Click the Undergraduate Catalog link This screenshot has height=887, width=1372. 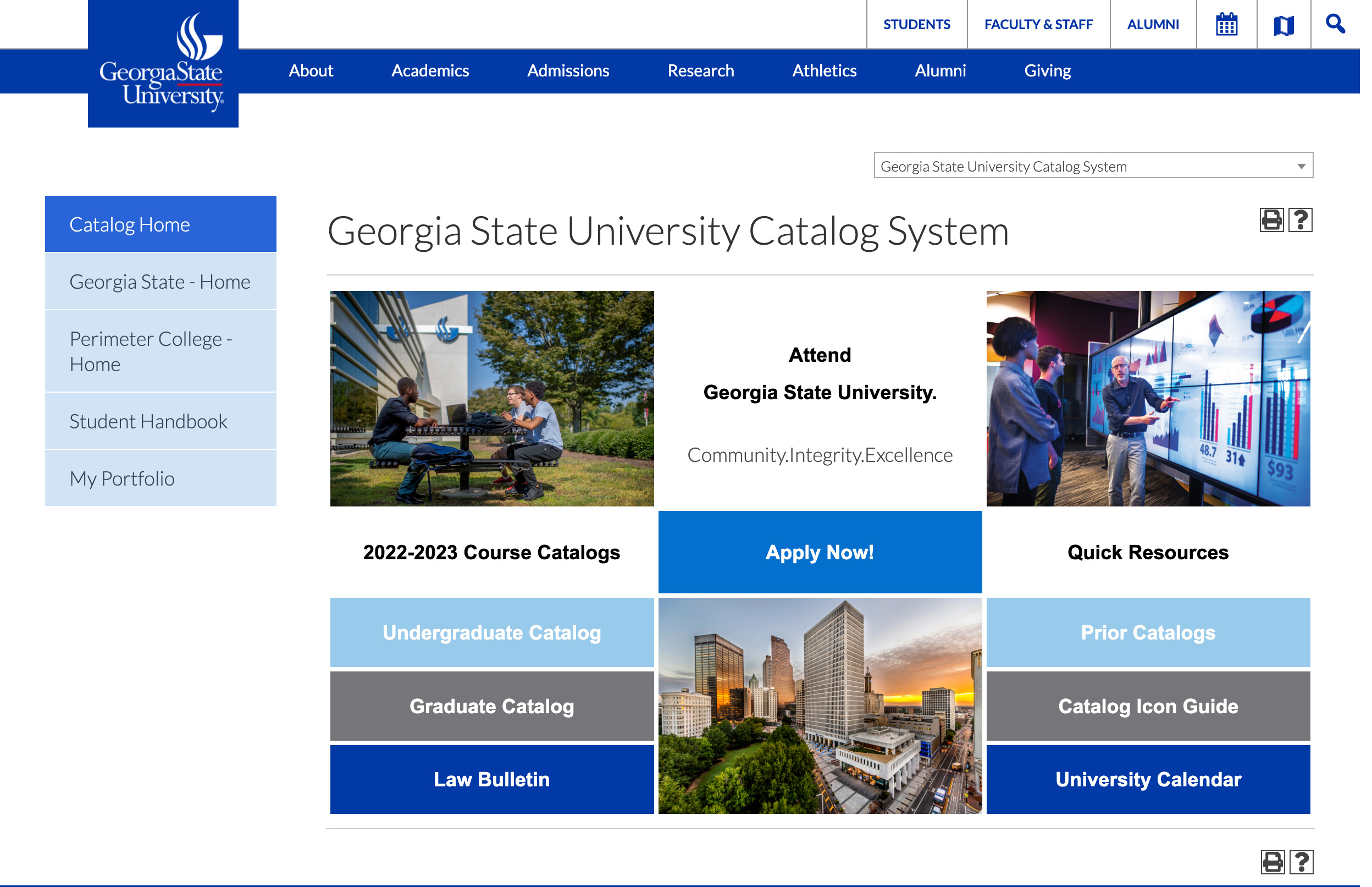491,631
